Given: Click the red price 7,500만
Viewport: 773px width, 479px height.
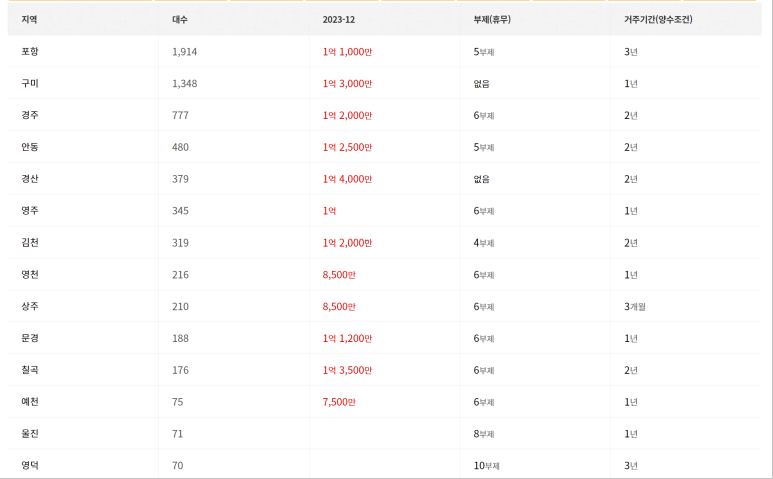Looking at the screenshot, I should click(x=339, y=402).
